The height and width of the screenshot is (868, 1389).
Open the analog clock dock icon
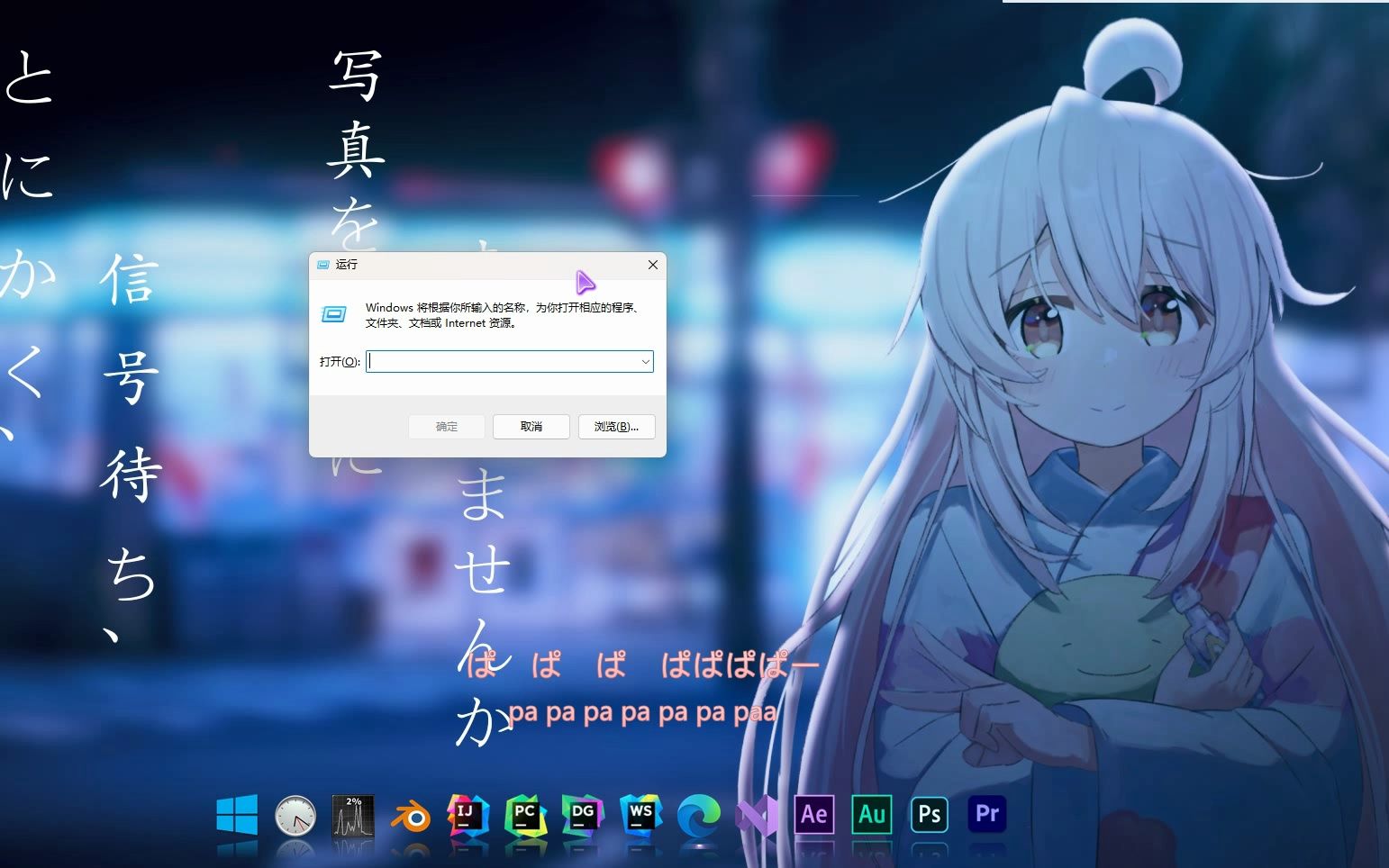295,816
